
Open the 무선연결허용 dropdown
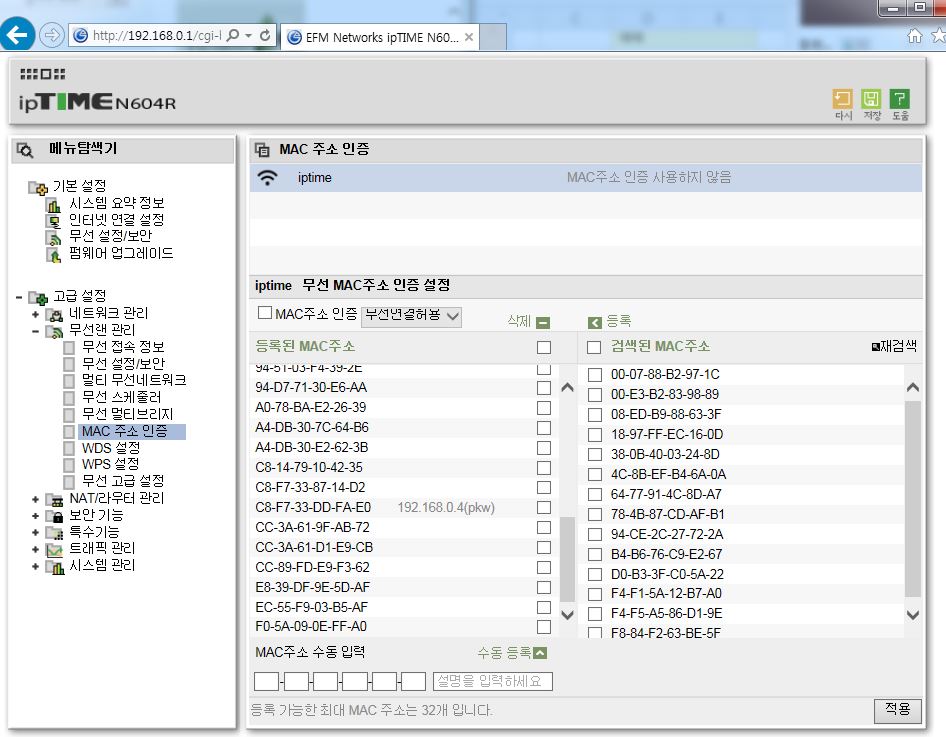click(x=411, y=316)
